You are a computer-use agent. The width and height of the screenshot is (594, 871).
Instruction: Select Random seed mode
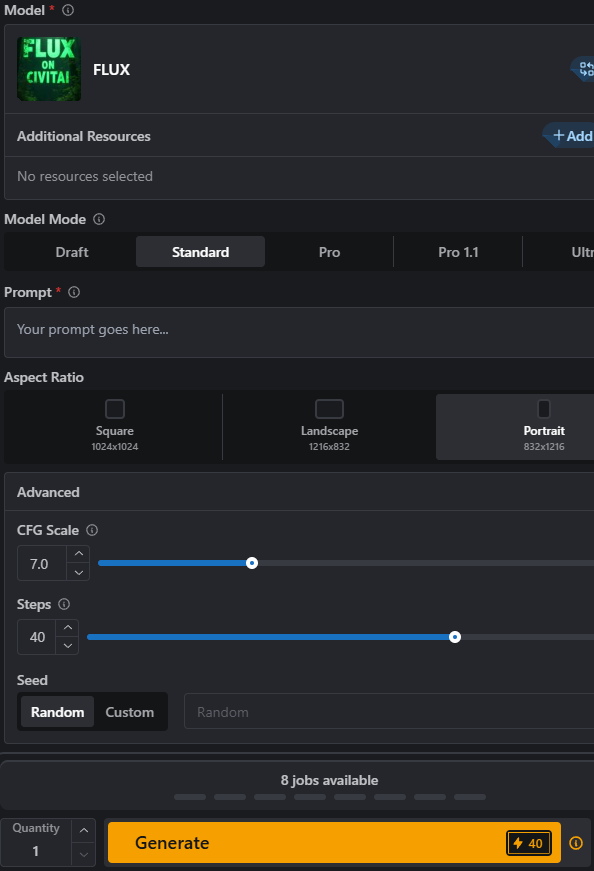pyautogui.click(x=57, y=712)
